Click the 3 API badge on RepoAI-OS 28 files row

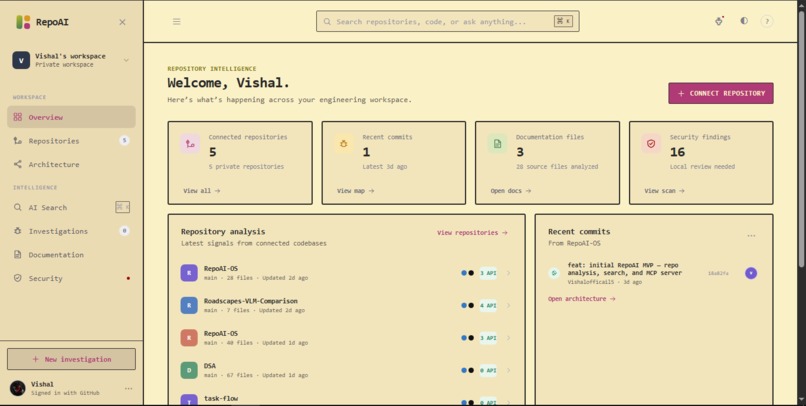tap(488, 273)
